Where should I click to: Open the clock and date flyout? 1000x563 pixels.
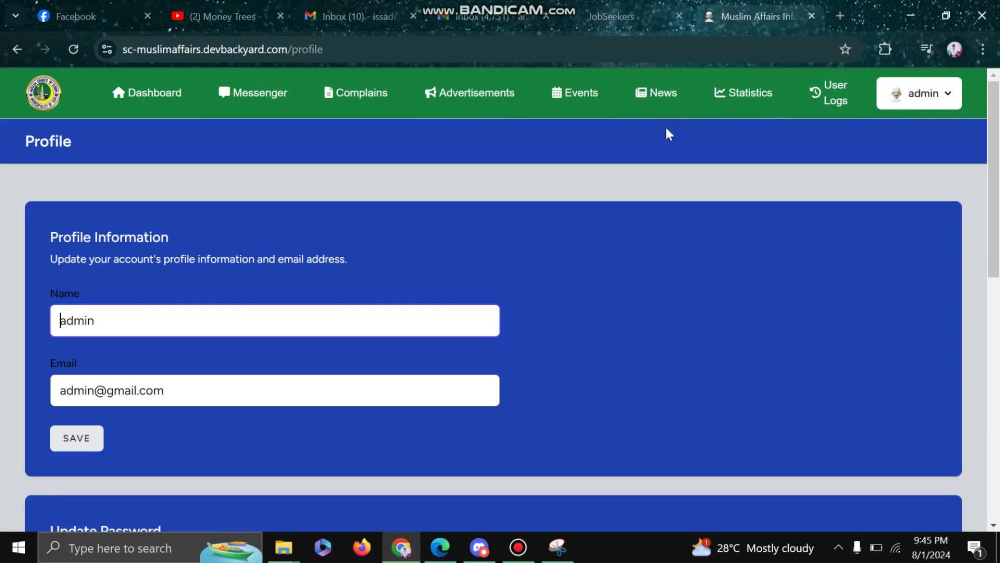pos(930,548)
